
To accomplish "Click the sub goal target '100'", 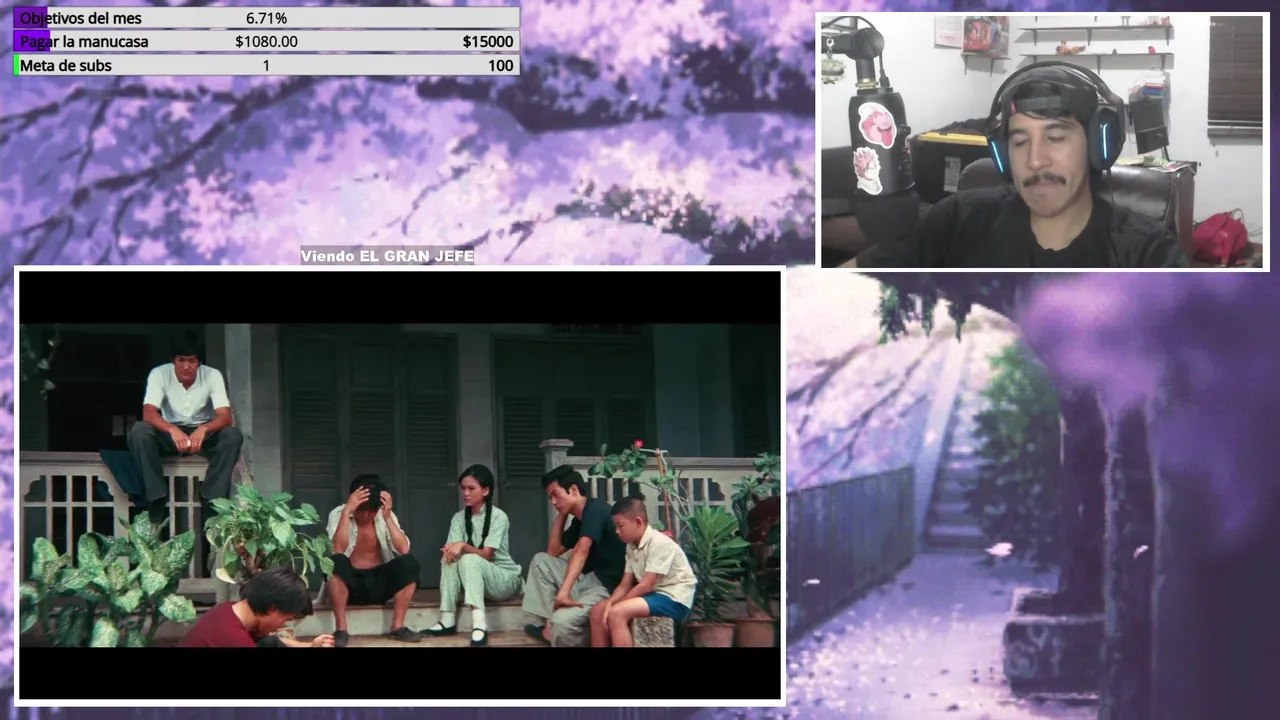I will pos(501,65).
